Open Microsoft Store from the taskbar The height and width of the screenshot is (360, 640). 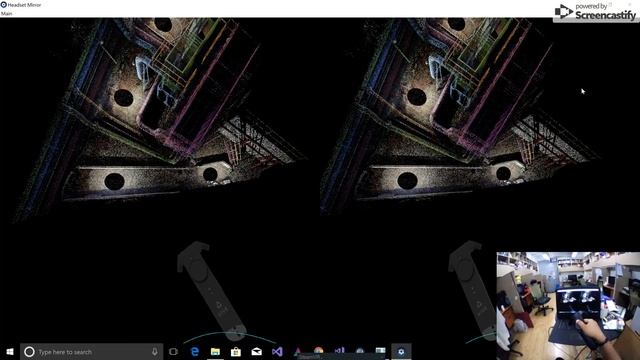coord(236,351)
